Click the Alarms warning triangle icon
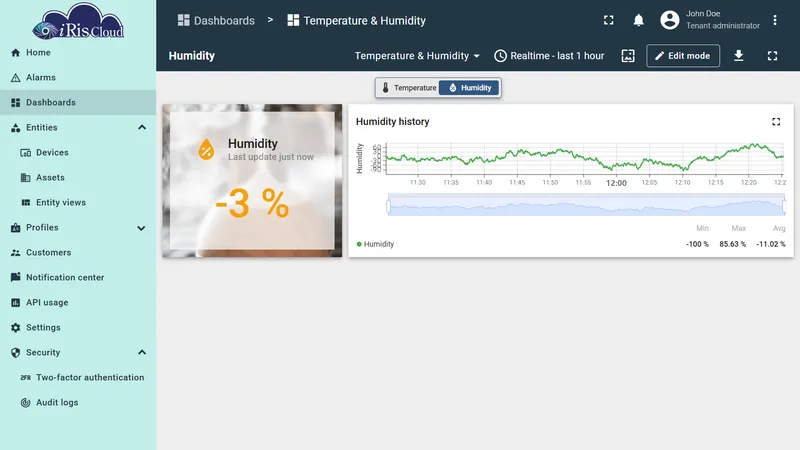Screen dimensions: 800x450 pos(15,78)
